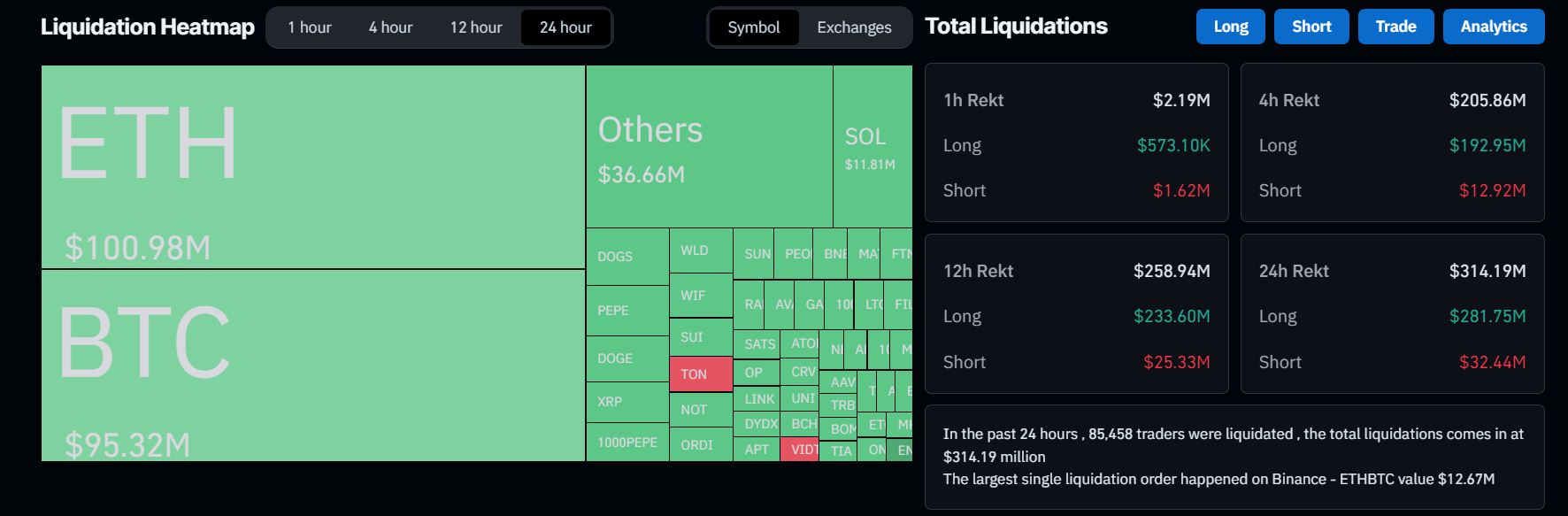Screen dimensions: 1568x516
Task: Select the 24 hour timeframe
Action: coord(565,27)
